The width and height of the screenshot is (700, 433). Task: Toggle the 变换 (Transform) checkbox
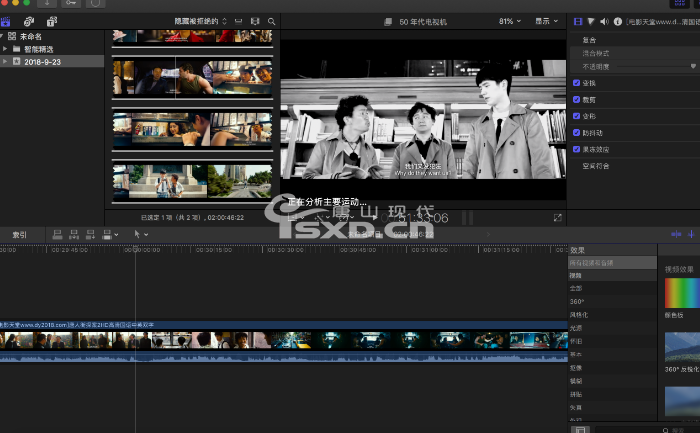[576, 83]
